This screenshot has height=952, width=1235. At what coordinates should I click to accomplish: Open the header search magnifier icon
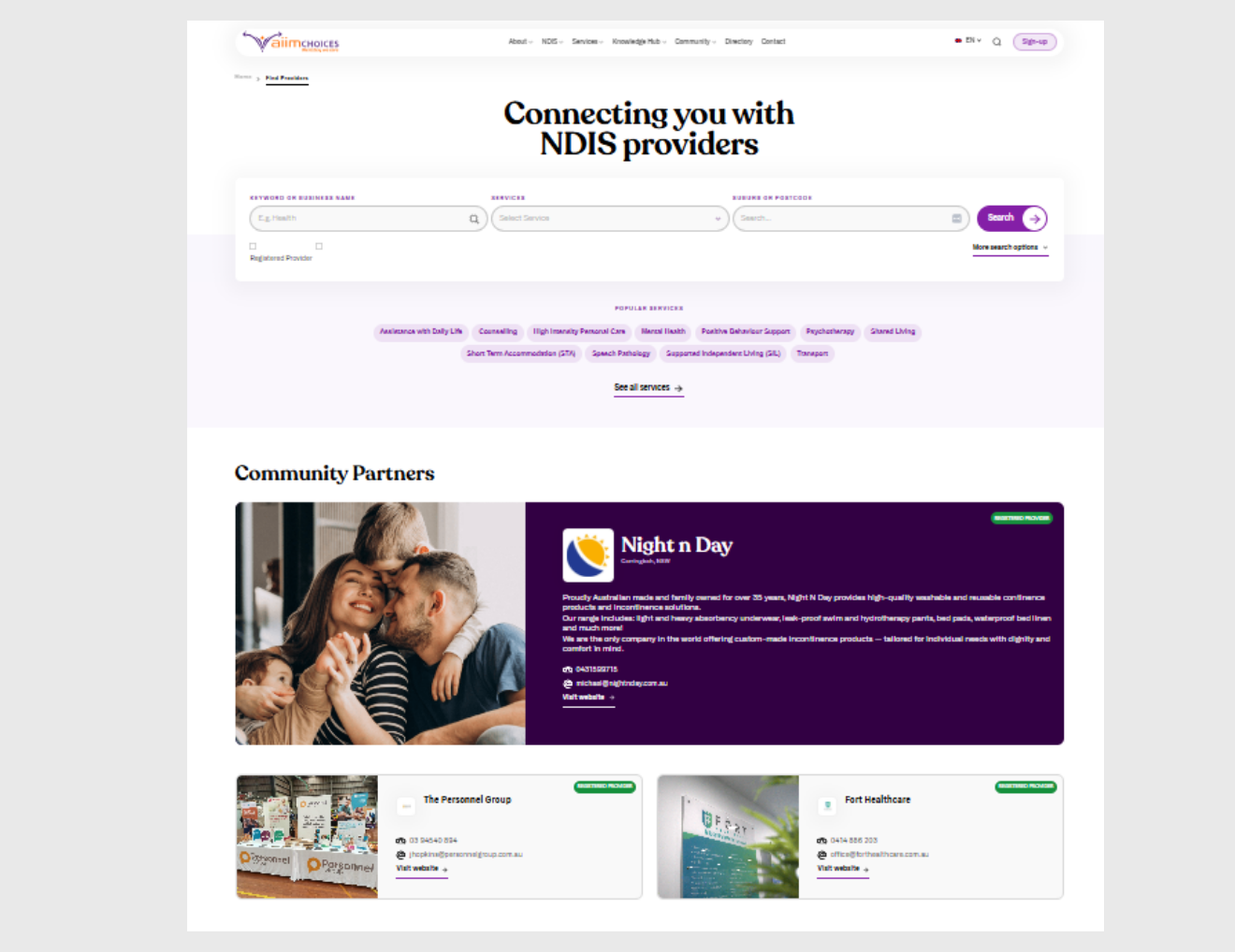tap(996, 41)
